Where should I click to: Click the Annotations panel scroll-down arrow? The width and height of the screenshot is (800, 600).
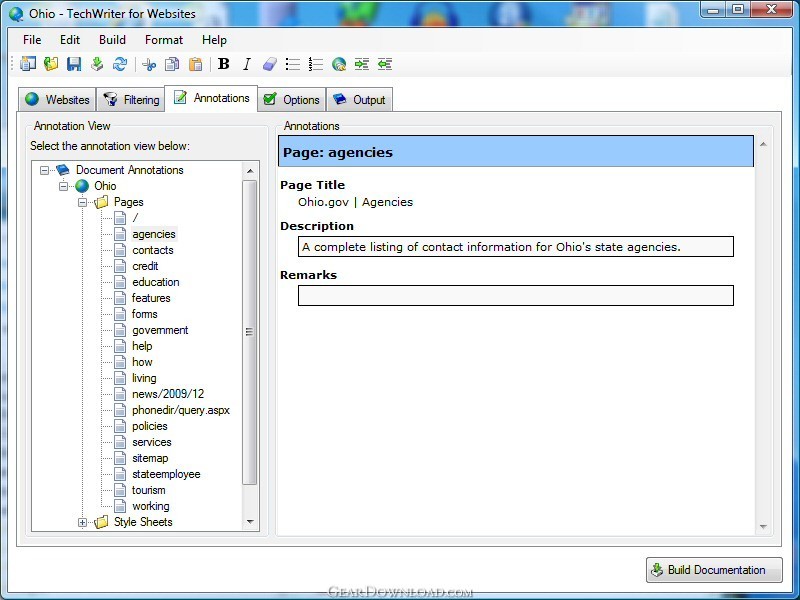tap(763, 527)
